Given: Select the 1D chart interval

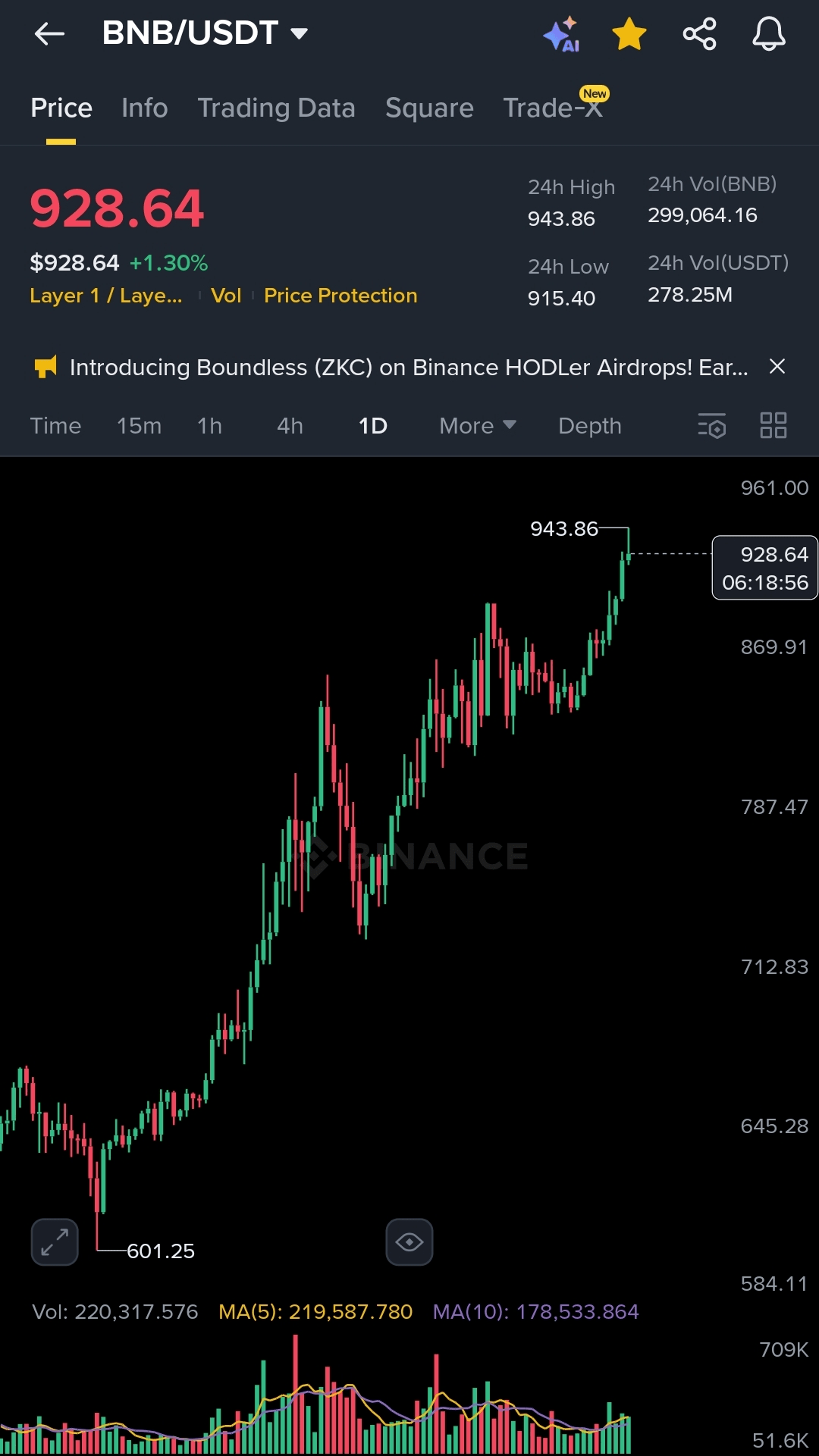Looking at the screenshot, I should 372,426.
